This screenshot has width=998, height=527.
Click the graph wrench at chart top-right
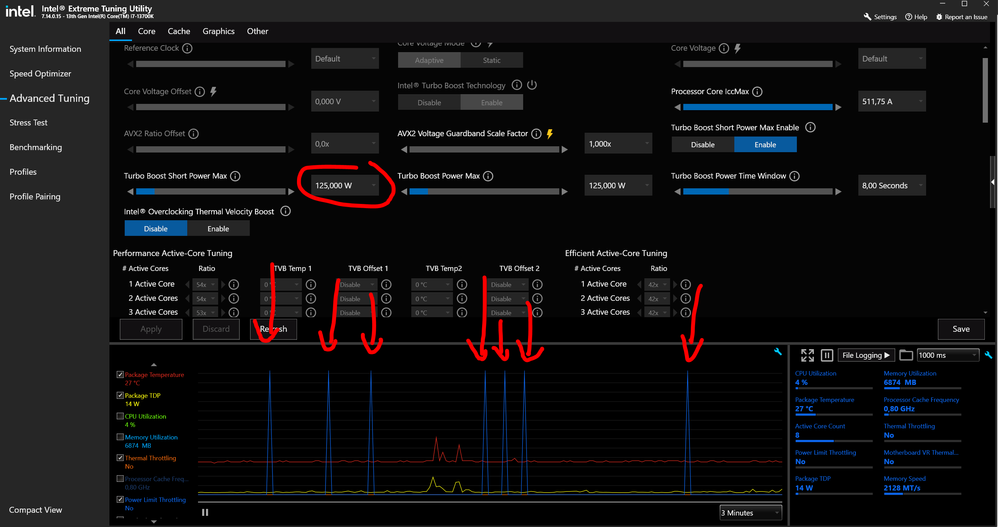(x=778, y=352)
